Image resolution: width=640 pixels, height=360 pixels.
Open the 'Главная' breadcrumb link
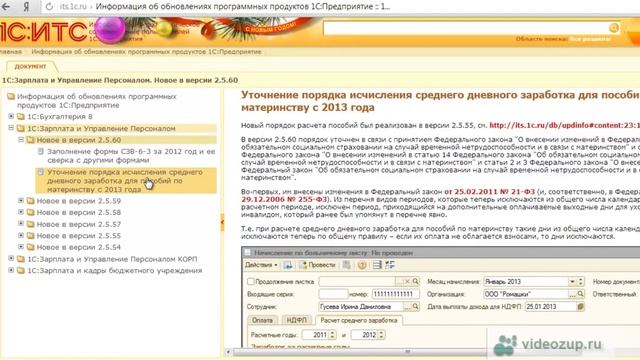[x=11, y=52]
